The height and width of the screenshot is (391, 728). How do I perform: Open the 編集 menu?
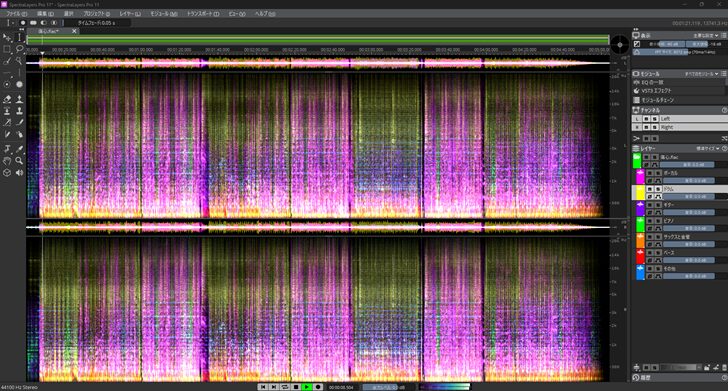click(45, 13)
